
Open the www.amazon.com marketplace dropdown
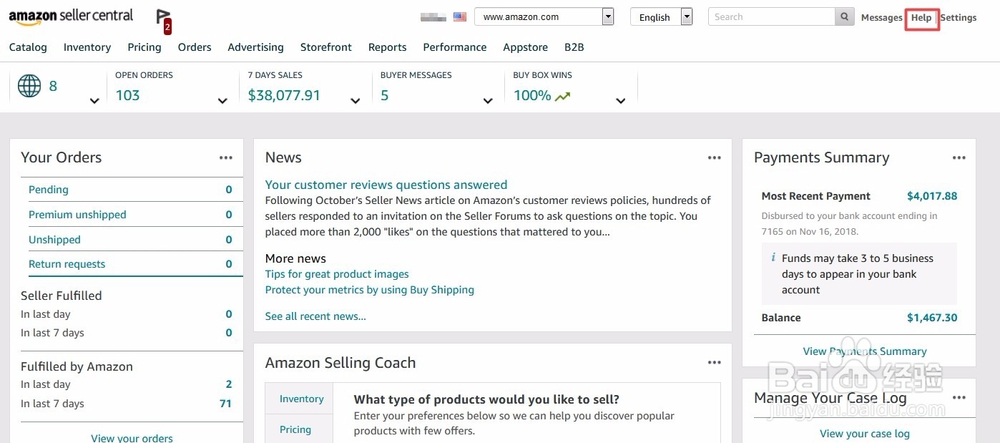pyautogui.click(x=544, y=17)
